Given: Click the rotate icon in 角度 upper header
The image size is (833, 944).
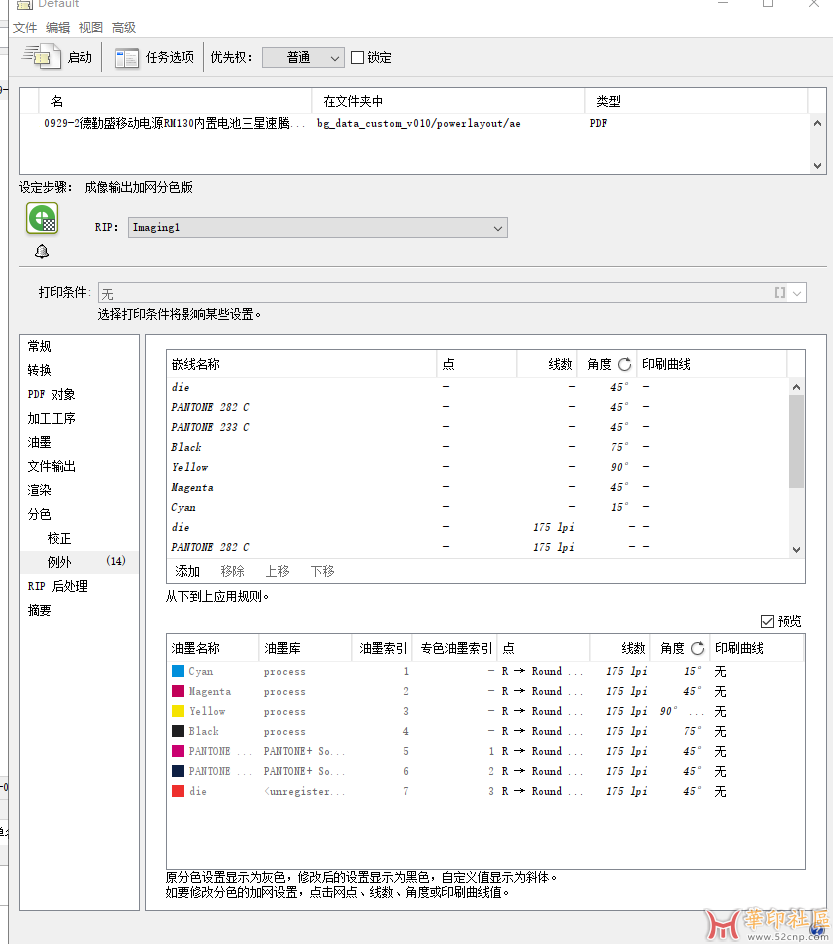Looking at the screenshot, I should (624, 364).
